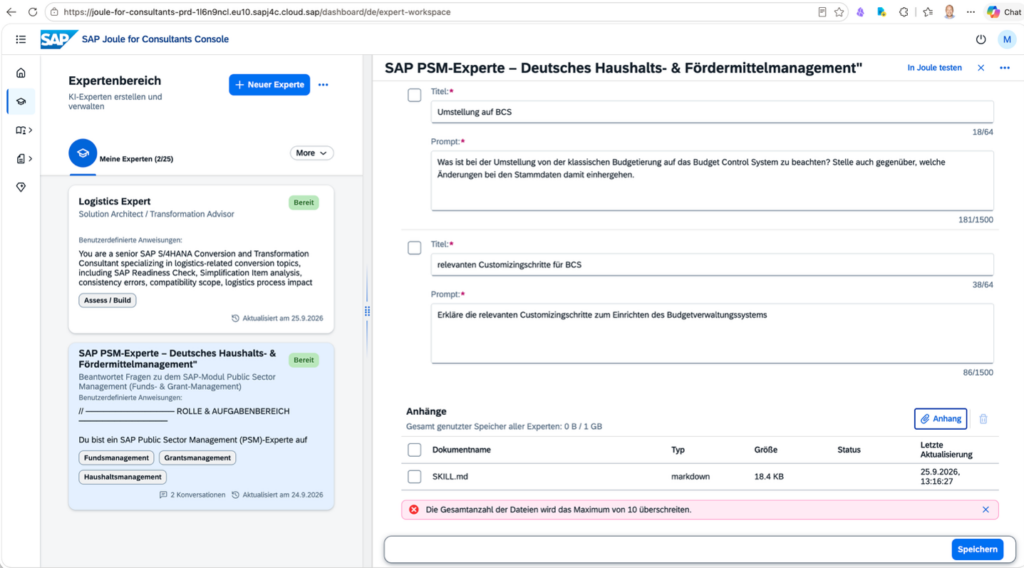This screenshot has width=1024, height=568.
Task: Click the Status column header
Action: (849, 450)
